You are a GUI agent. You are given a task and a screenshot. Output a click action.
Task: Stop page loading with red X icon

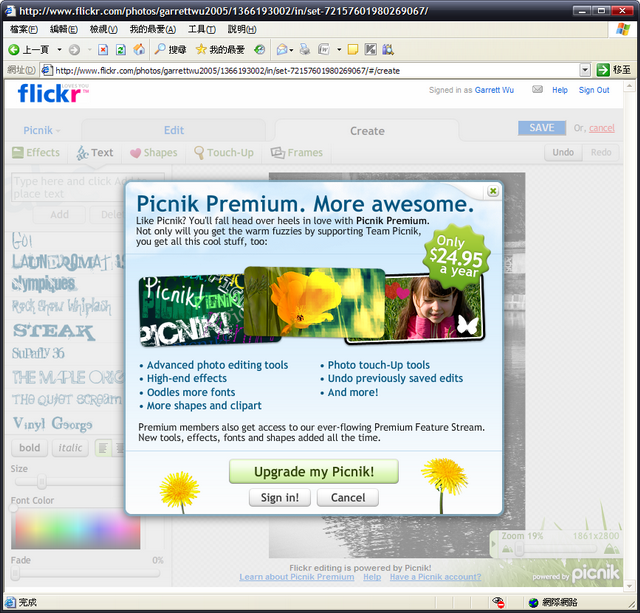pyautogui.click(x=103, y=50)
